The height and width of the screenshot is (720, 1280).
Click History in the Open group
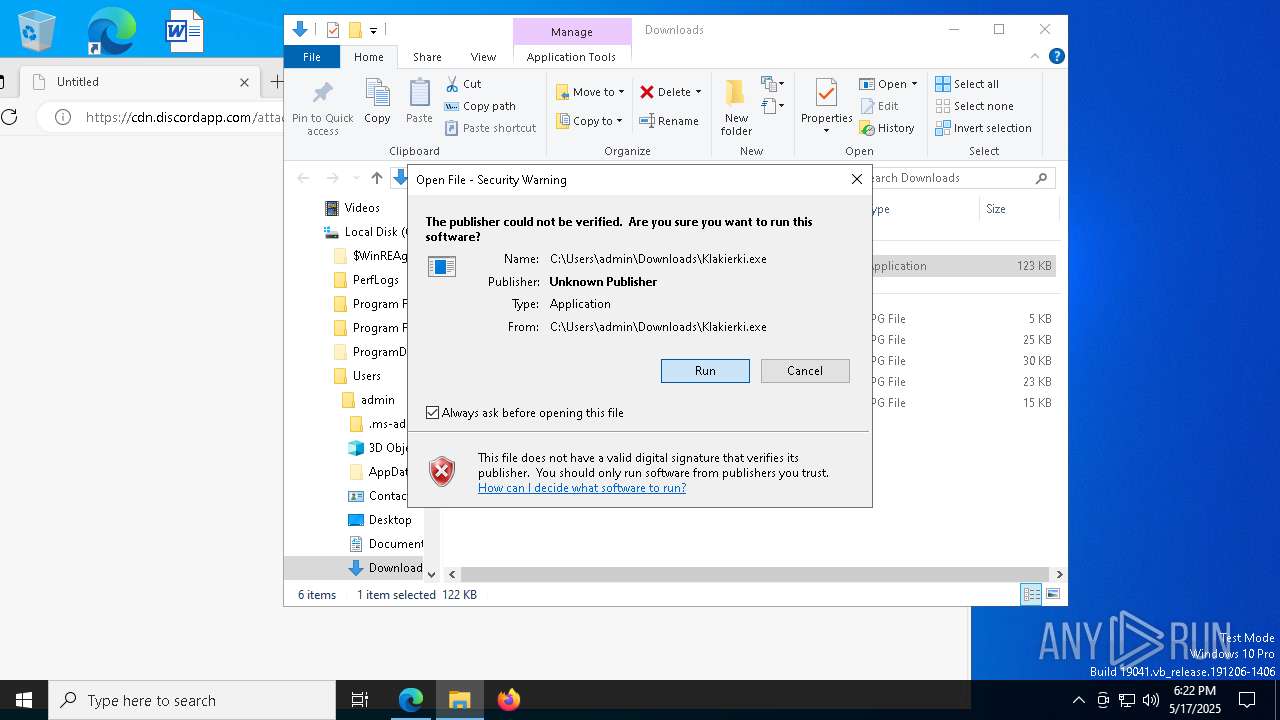887,128
